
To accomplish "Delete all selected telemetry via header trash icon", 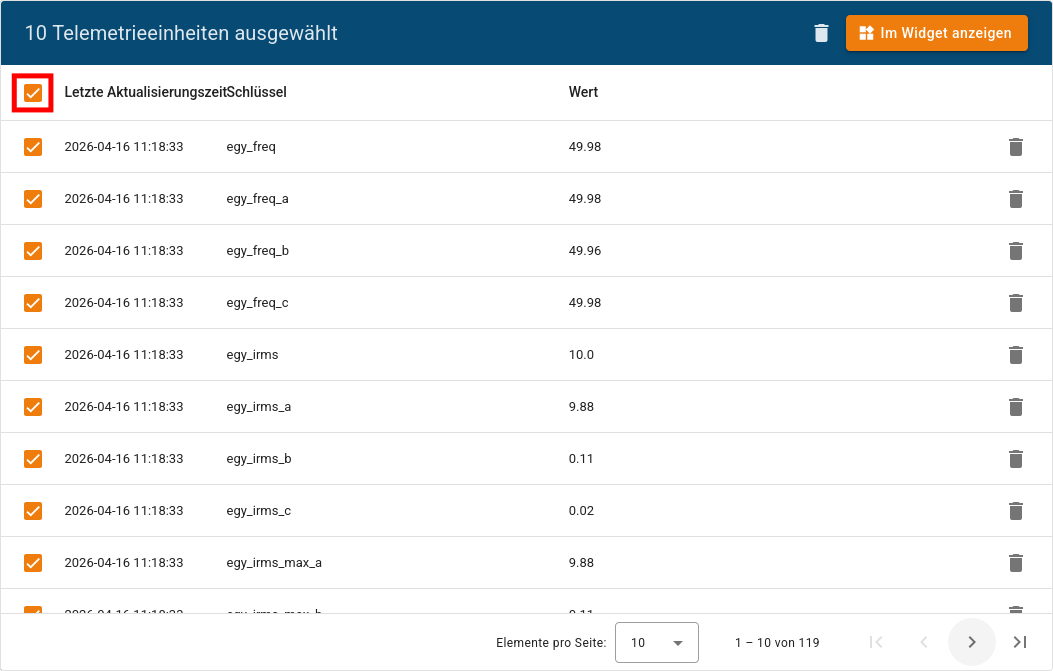I will click(x=821, y=33).
